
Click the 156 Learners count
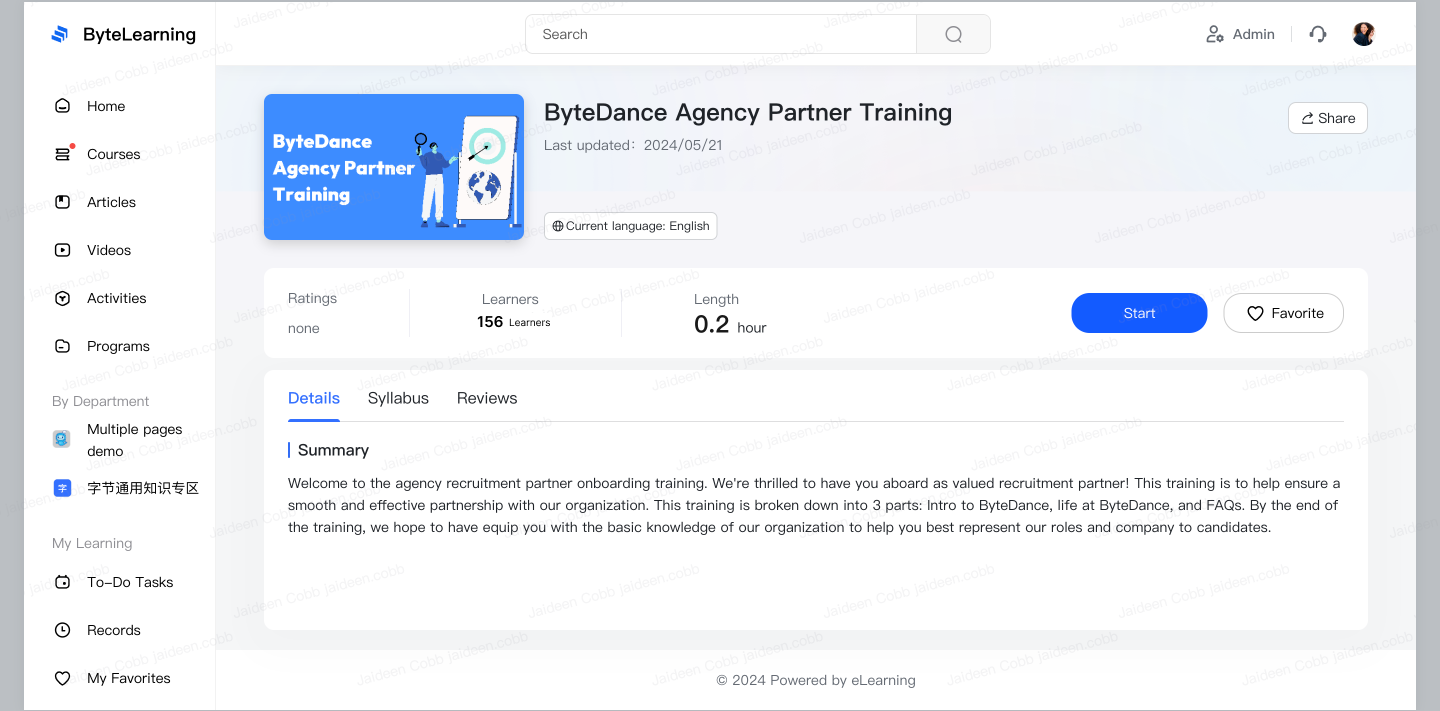tap(514, 322)
